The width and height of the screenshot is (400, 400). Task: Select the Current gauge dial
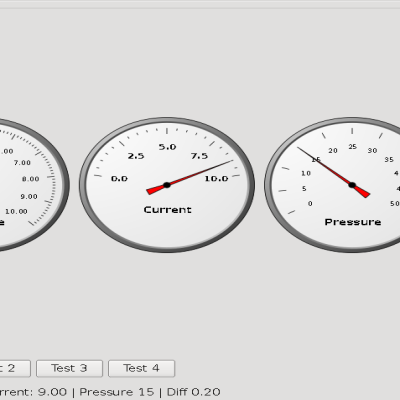click(167, 185)
